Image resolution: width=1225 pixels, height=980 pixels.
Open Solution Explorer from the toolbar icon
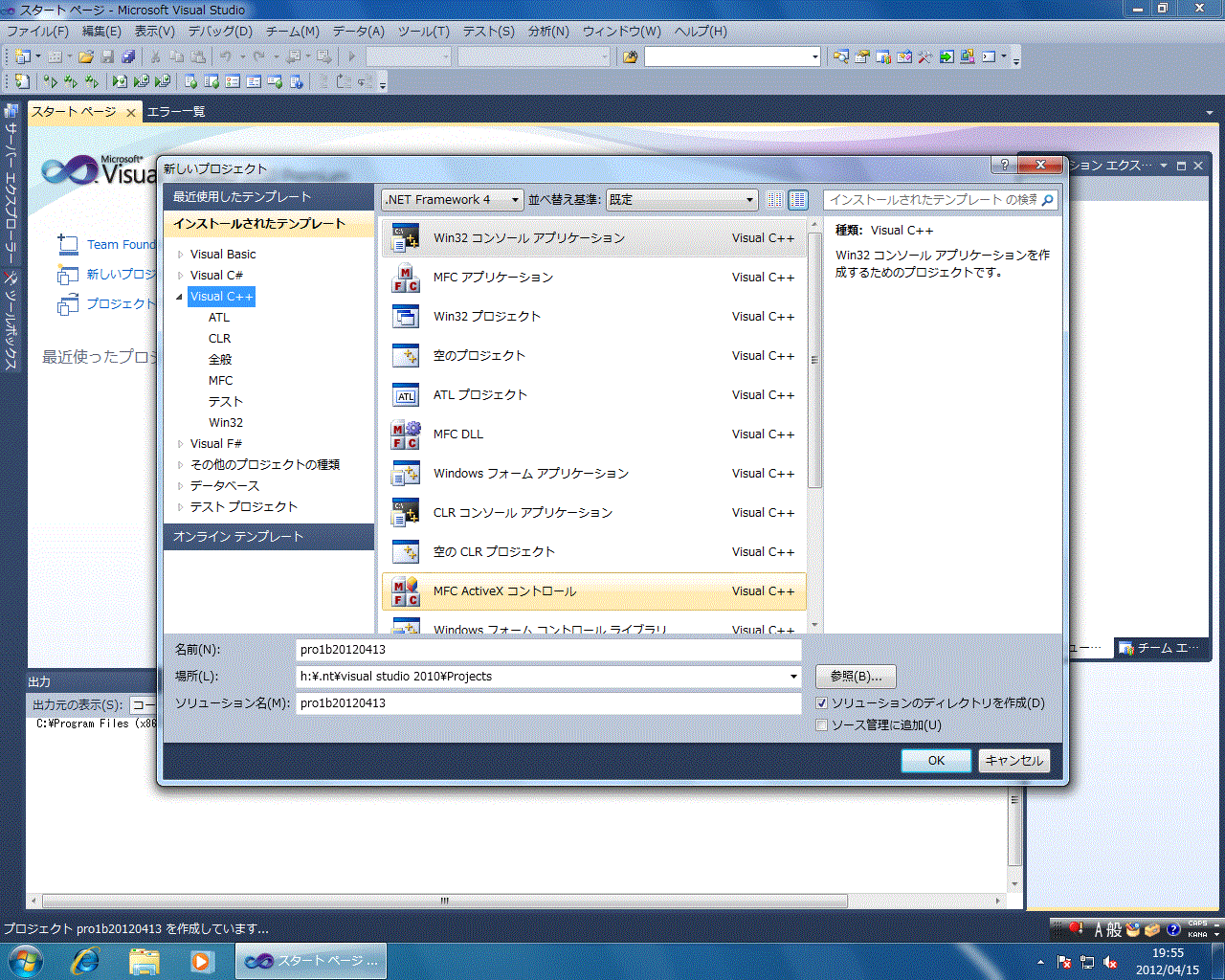point(841,56)
